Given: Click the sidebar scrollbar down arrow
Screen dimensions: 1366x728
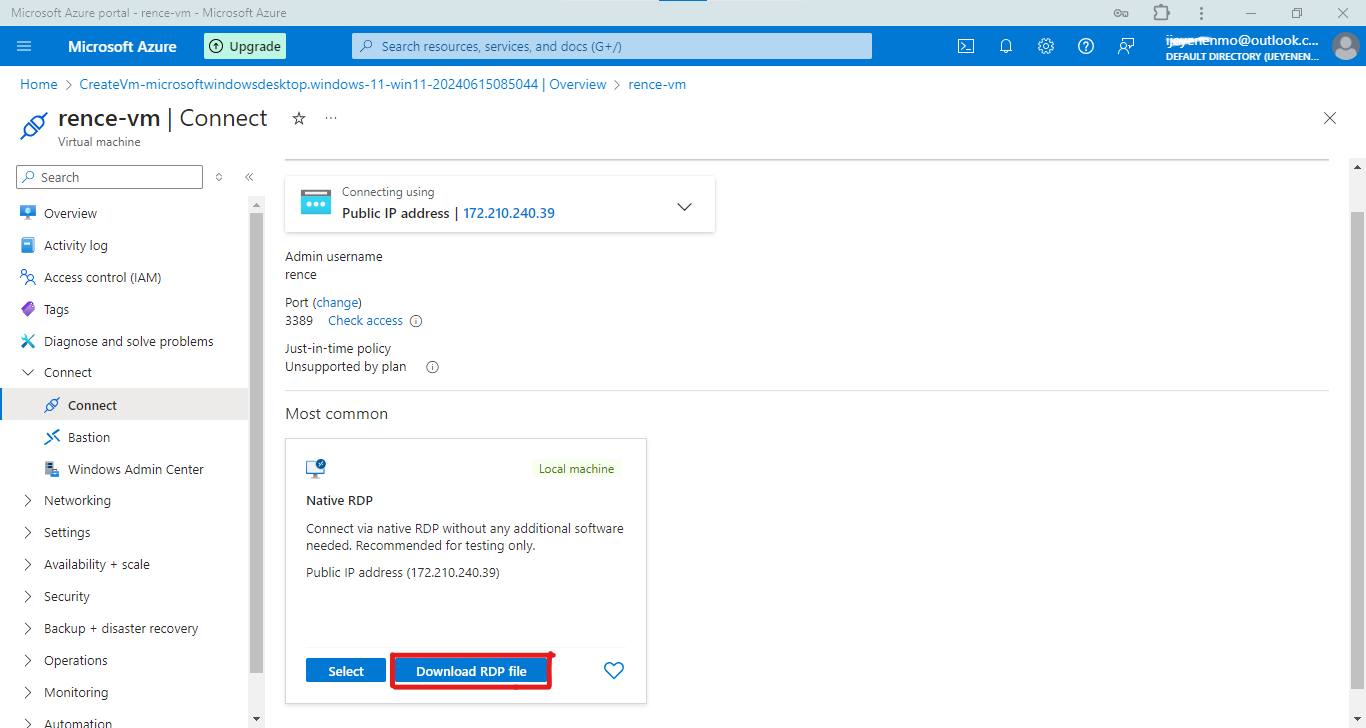Looking at the screenshot, I should point(257,719).
